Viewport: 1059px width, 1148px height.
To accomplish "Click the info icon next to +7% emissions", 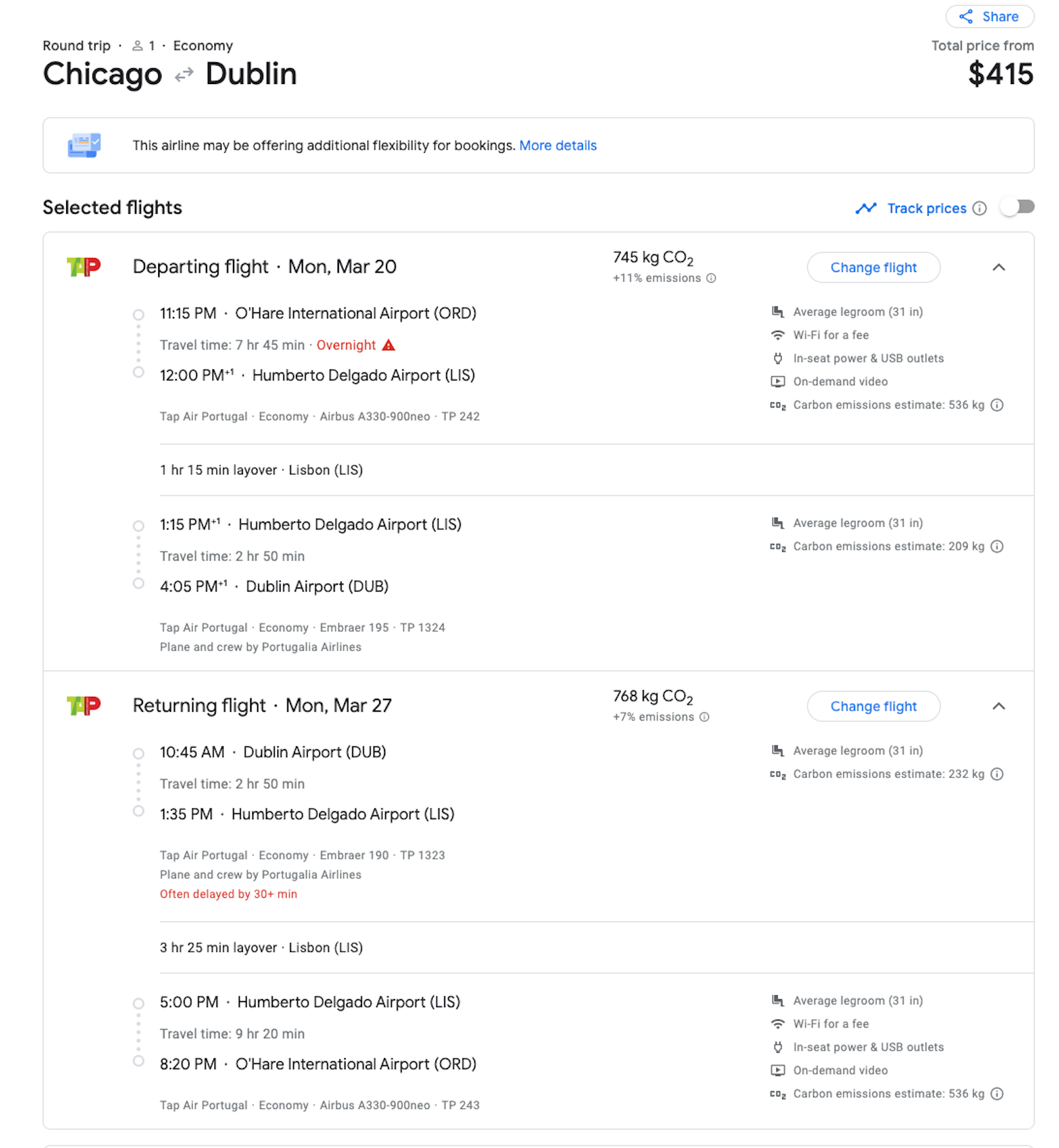I will click(705, 717).
